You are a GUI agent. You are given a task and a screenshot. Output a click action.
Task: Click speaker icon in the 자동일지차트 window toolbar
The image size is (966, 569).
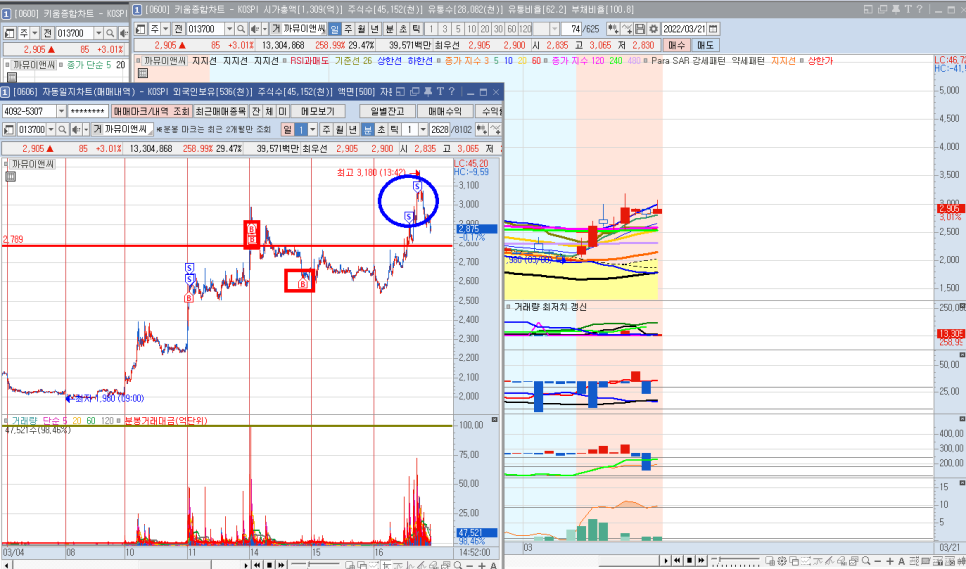(x=75, y=129)
